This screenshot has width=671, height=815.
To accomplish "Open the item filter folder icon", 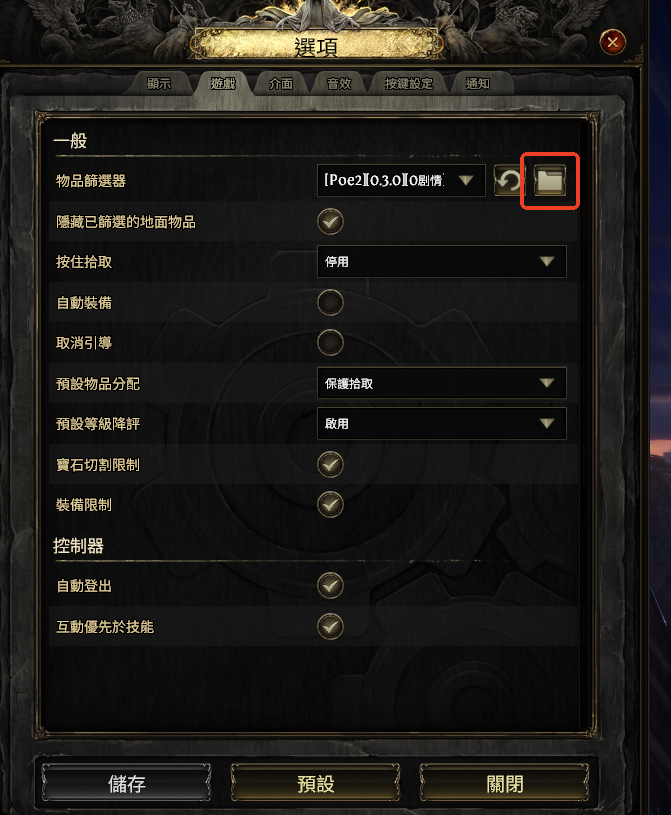I will pos(550,180).
